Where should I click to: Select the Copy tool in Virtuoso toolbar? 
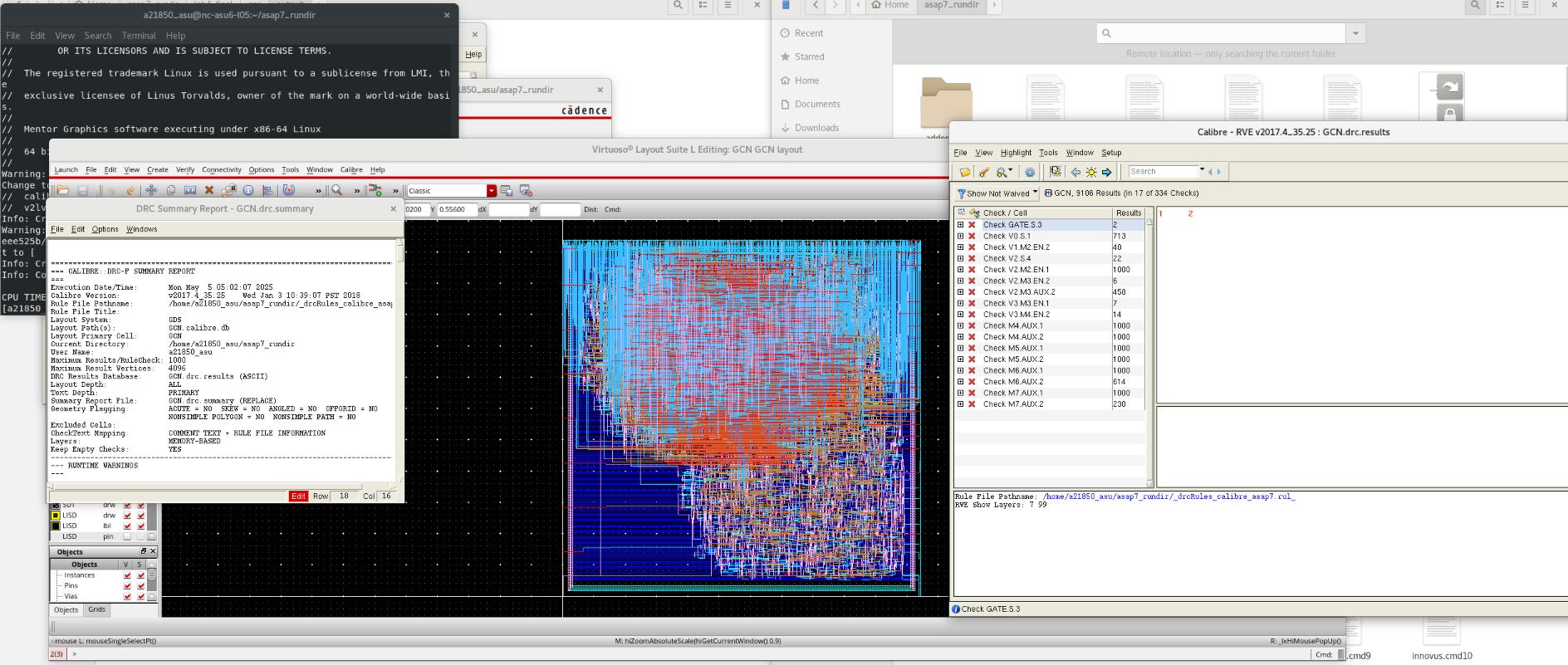pyautogui.click(x=170, y=190)
